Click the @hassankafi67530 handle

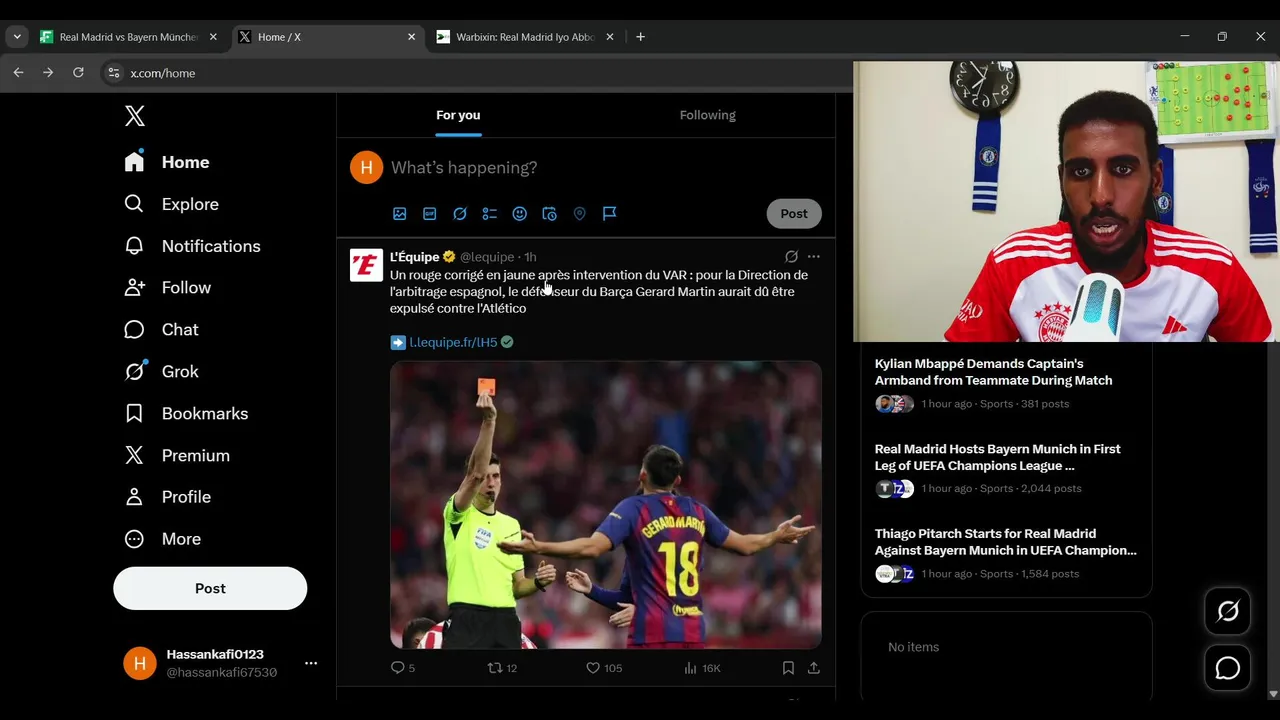click(222, 673)
